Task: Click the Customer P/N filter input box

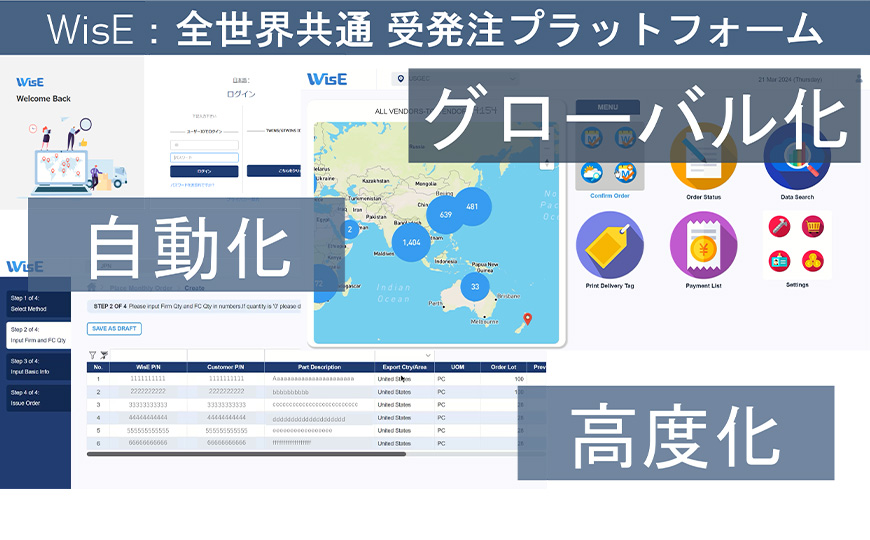Action: pos(226,355)
